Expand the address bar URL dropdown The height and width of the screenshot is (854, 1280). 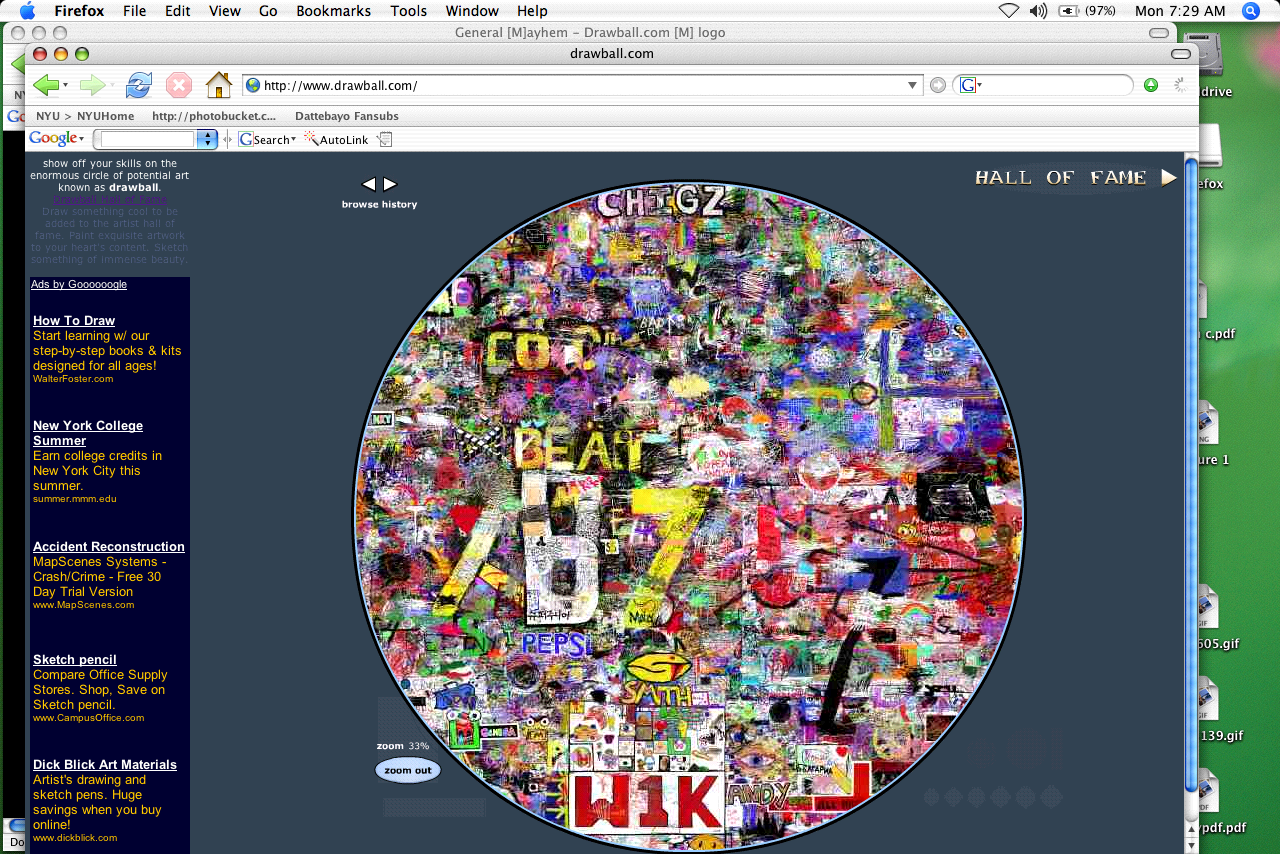[x=912, y=86]
